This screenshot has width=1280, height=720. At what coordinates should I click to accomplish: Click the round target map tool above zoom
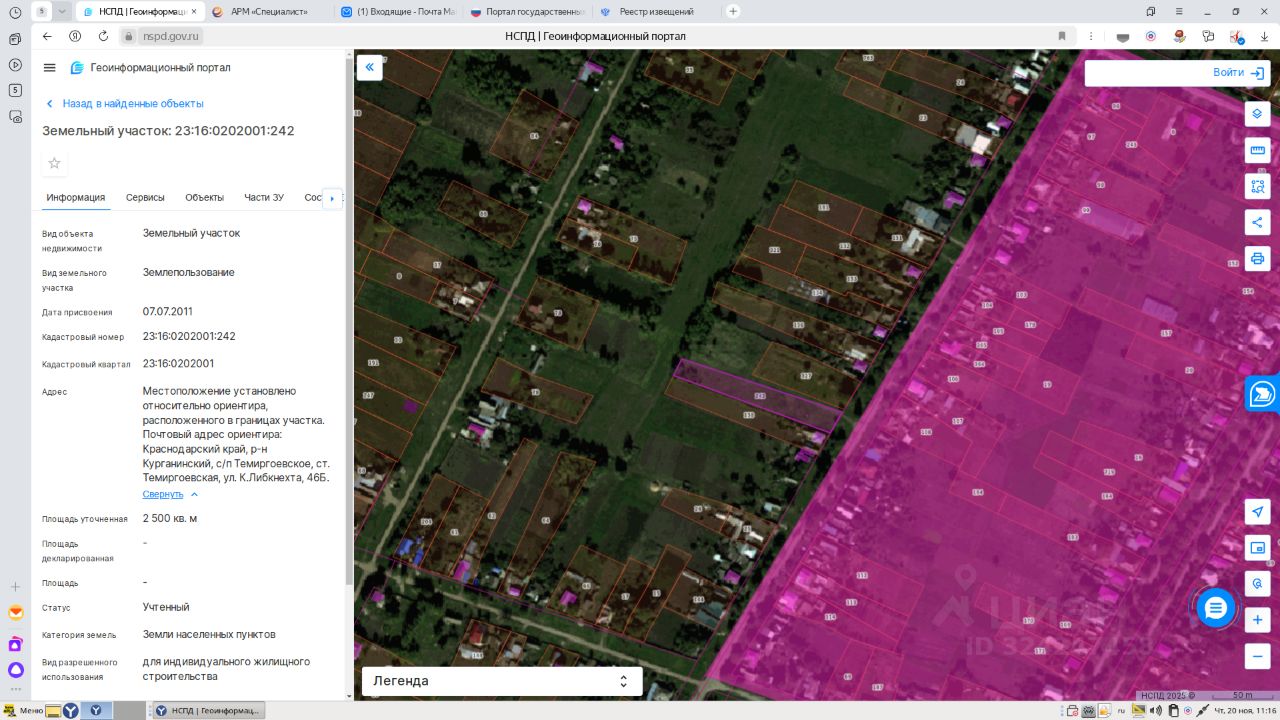pyautogui.click(x=1257, y=583)
